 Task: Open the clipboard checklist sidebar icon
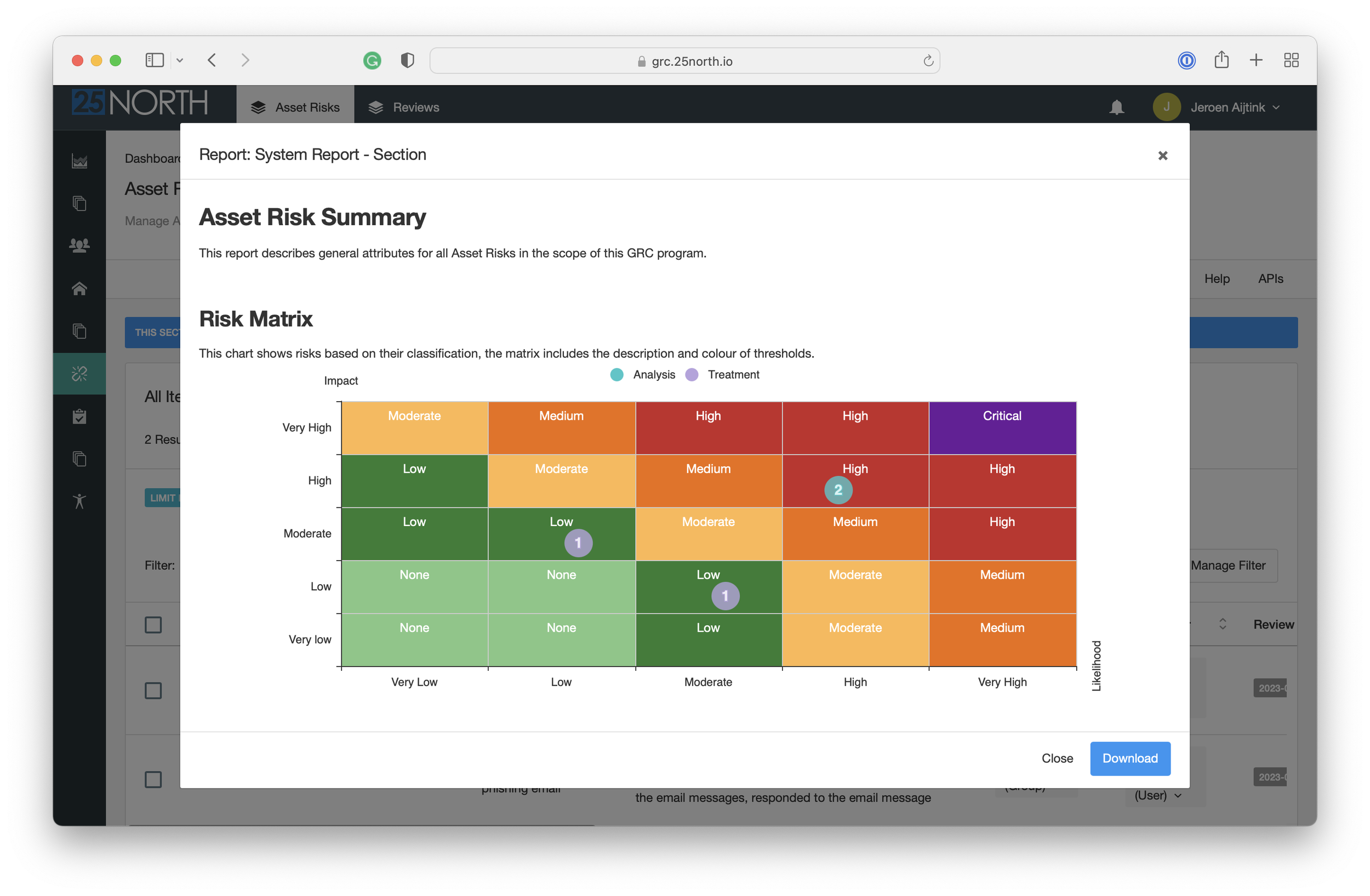tap(79, 416)
